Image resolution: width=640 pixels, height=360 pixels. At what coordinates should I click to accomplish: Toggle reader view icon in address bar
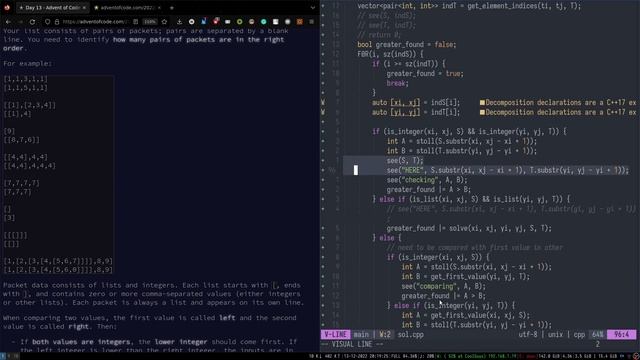coord(136,22)
